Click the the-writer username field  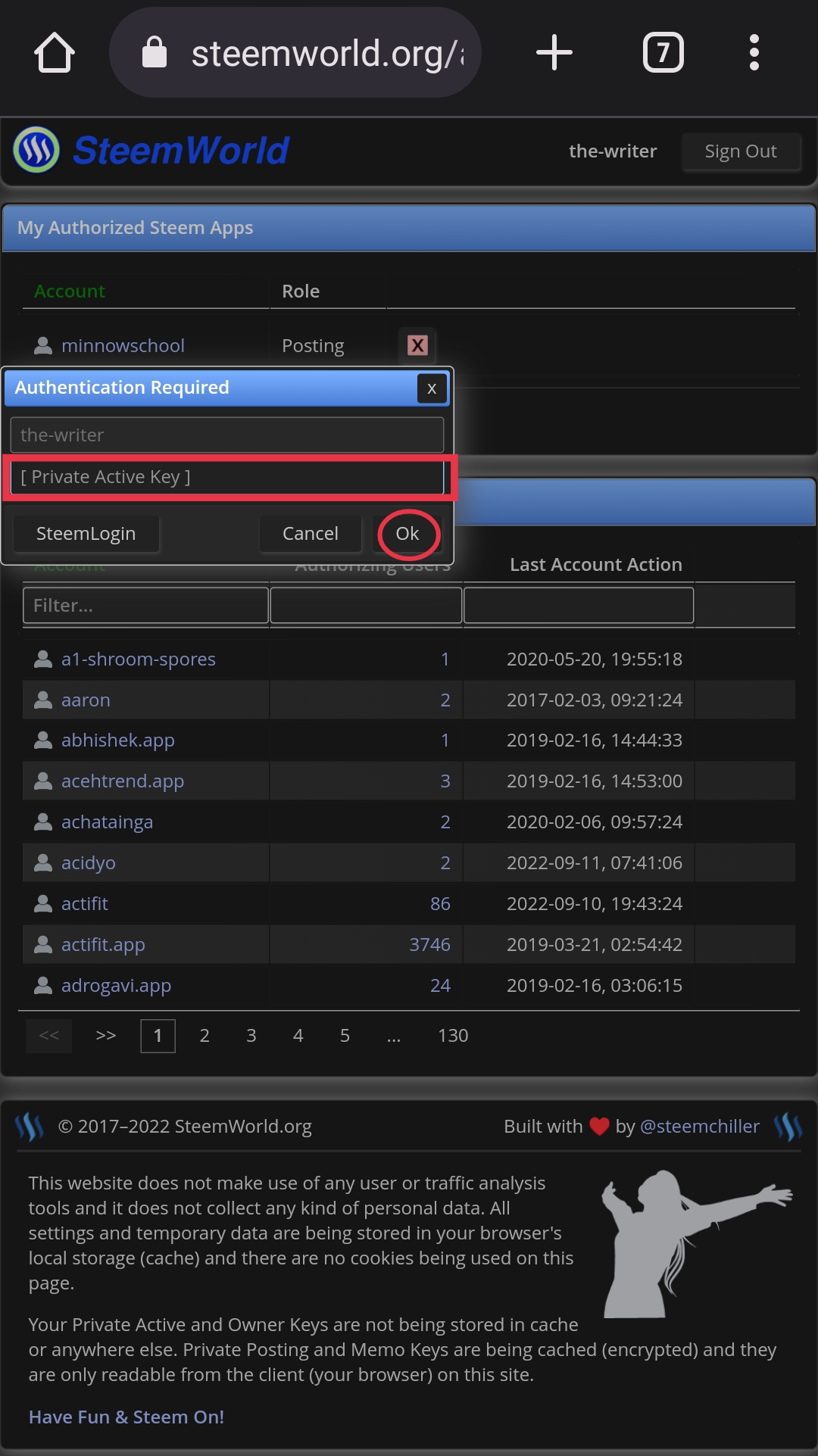pyautogui.click(x=227, y=435)
